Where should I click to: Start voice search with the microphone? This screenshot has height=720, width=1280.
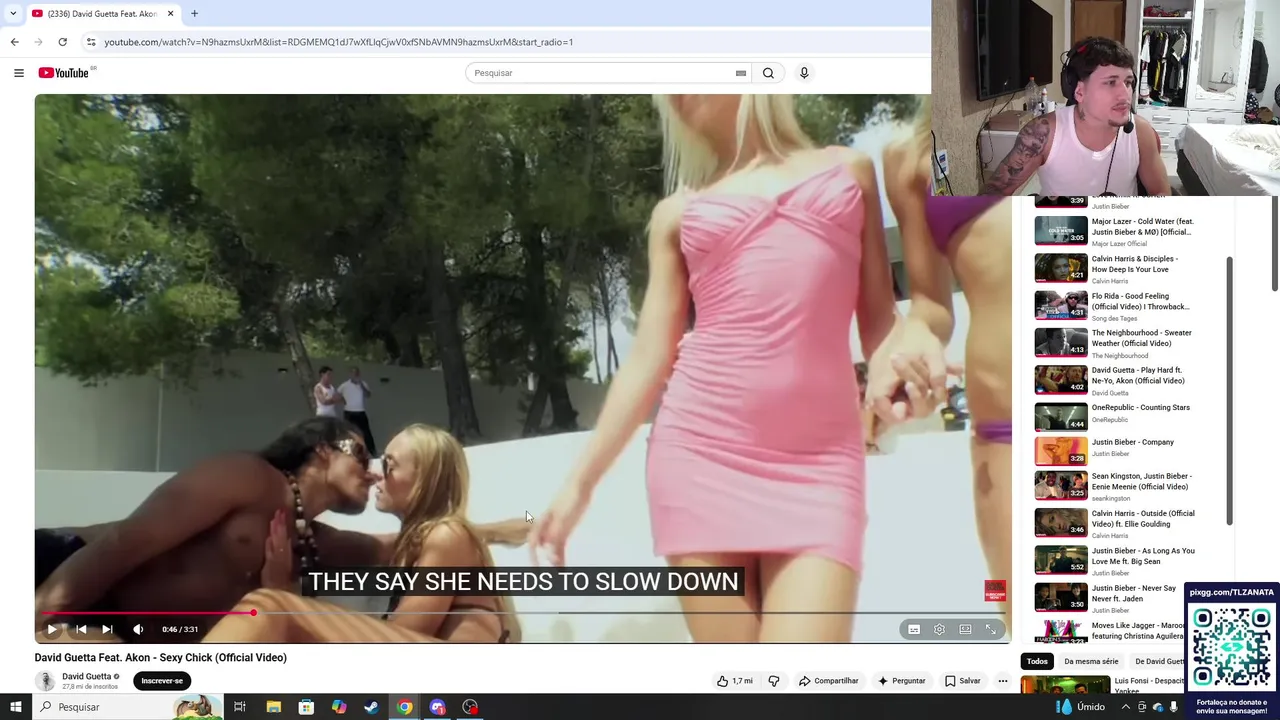[804, 73]
